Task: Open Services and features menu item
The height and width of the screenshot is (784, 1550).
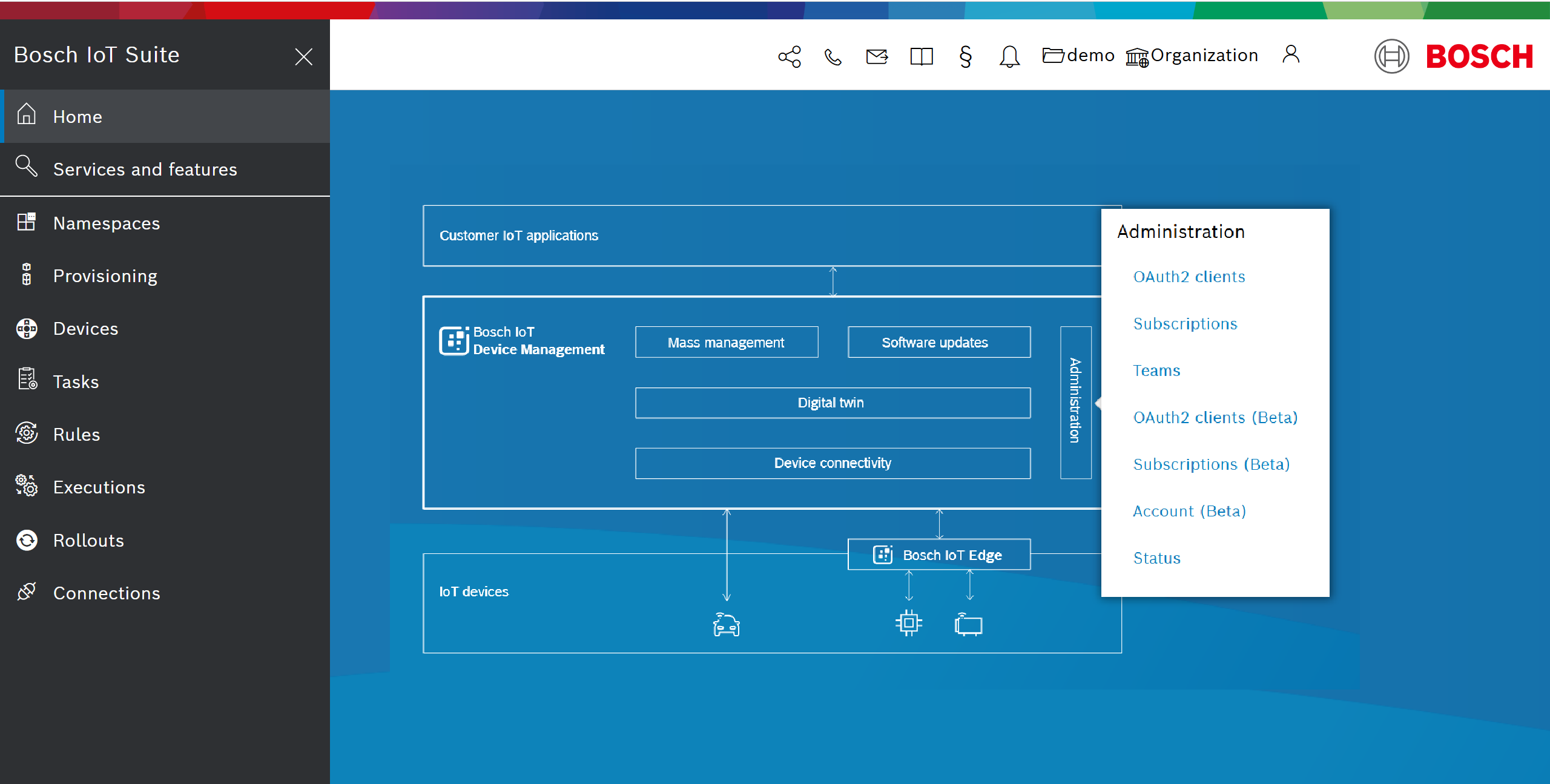Action: coord(165,169)
